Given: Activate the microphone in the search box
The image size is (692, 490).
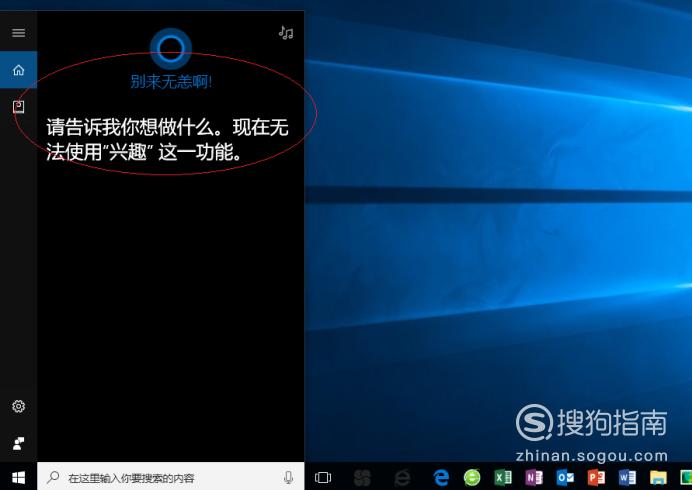Looking at the screenshot, I should tap(289, 477).
